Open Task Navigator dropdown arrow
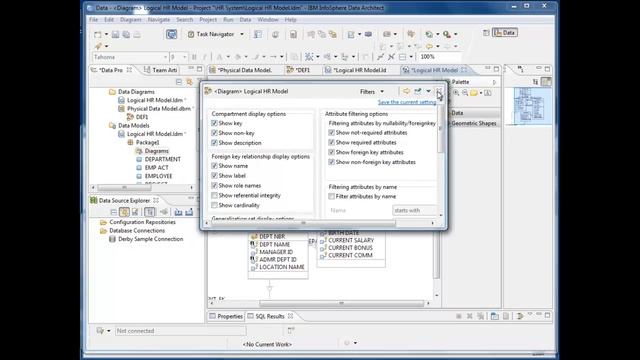Screen dimensions: 640x360 242,34
